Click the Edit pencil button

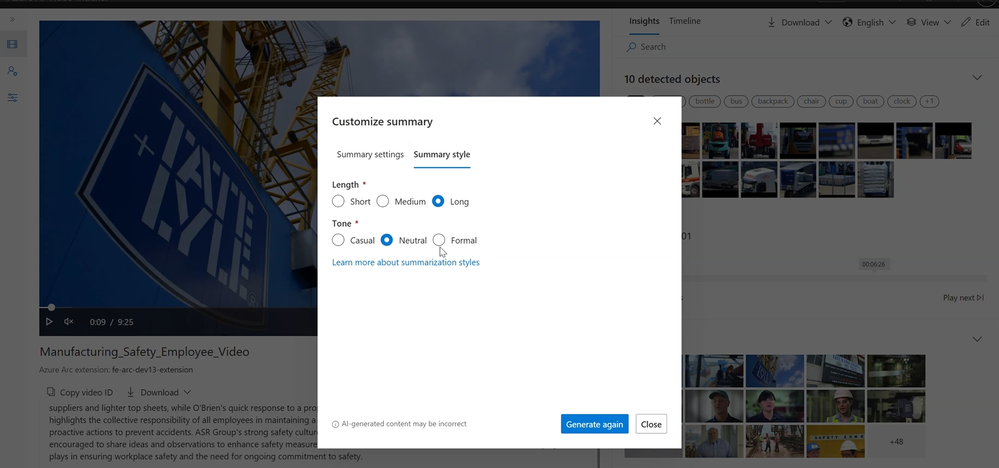975,22
